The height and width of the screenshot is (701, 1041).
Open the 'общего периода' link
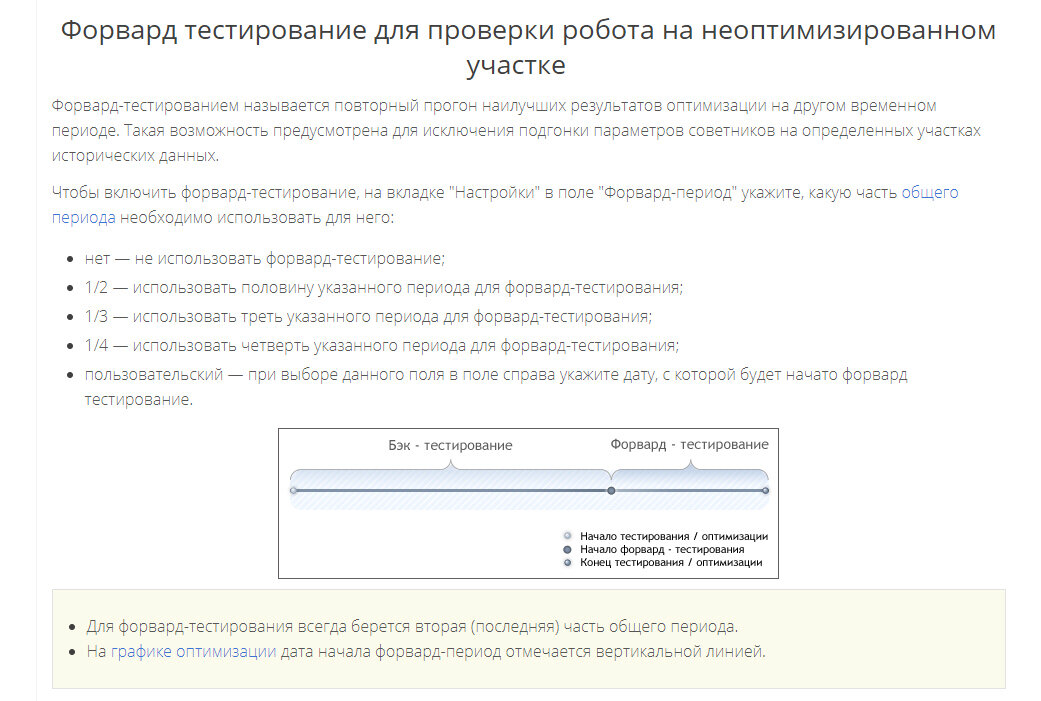point(929,193)
